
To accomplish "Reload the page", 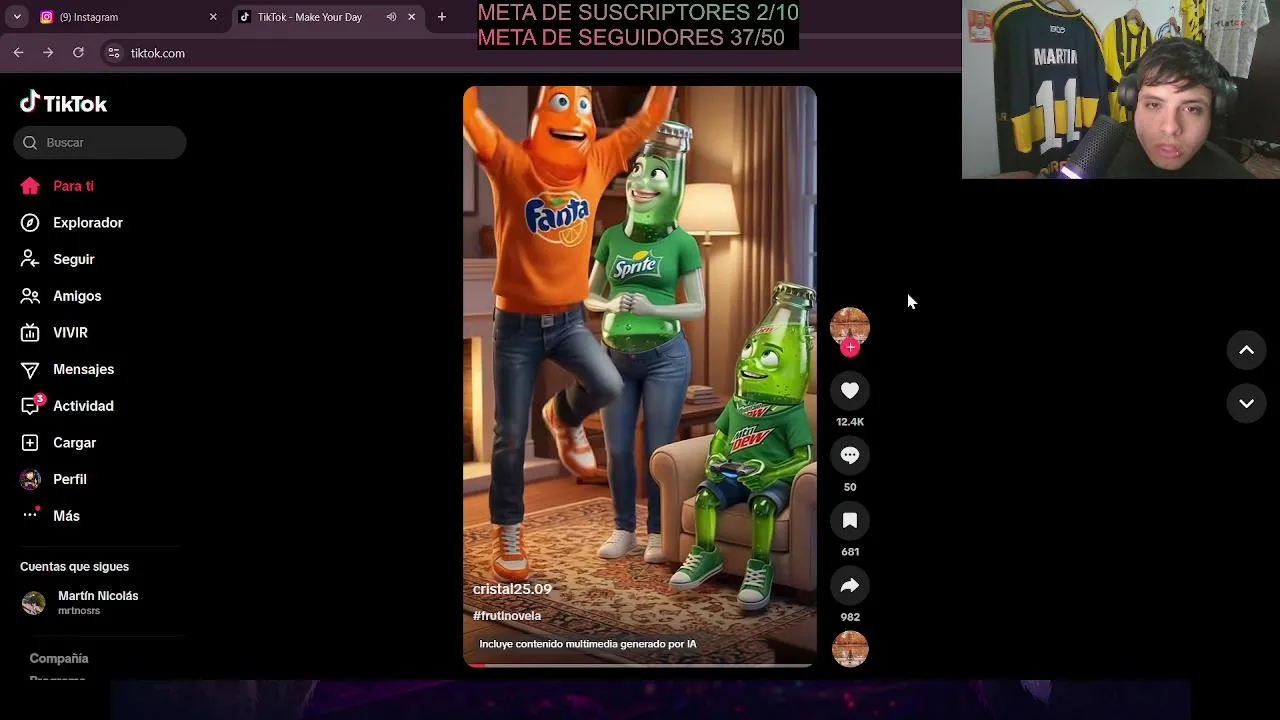I will click(78, 53).
